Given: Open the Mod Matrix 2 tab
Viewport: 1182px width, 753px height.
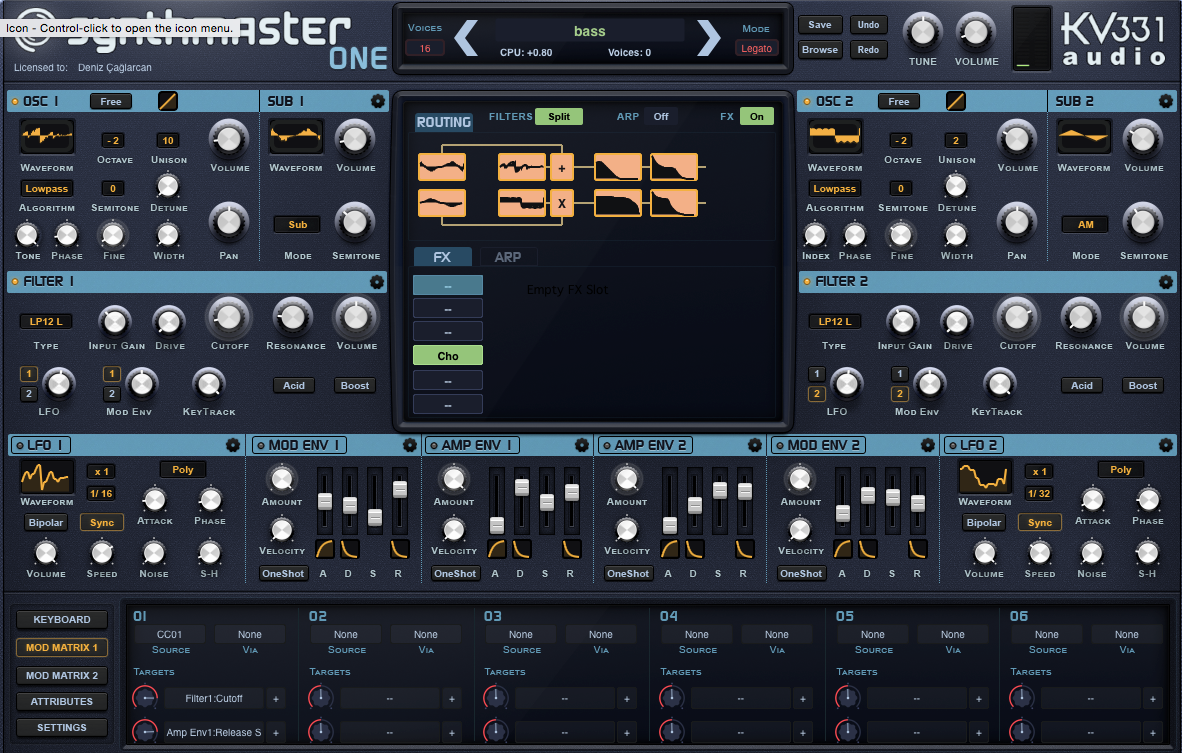Looking at the screenshot, I should click(62, 675).
